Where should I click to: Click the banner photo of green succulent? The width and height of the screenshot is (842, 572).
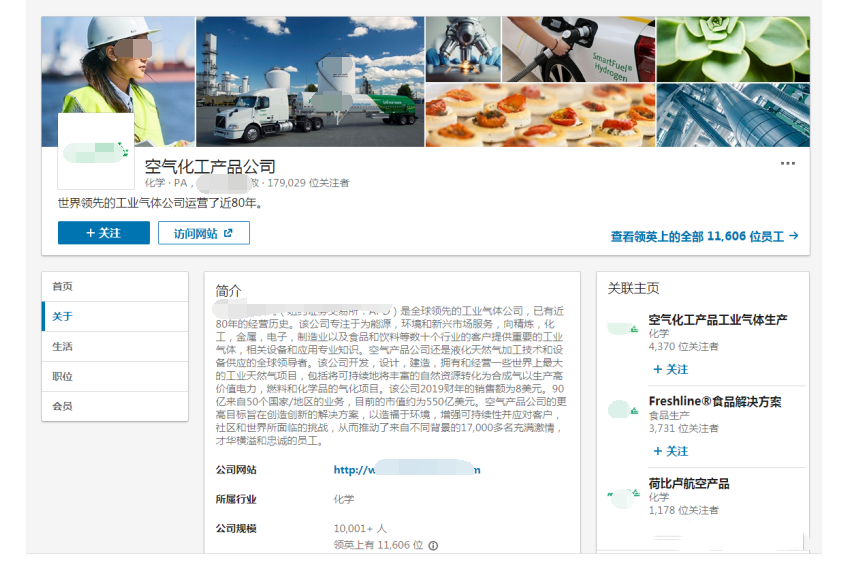[733, 49]
